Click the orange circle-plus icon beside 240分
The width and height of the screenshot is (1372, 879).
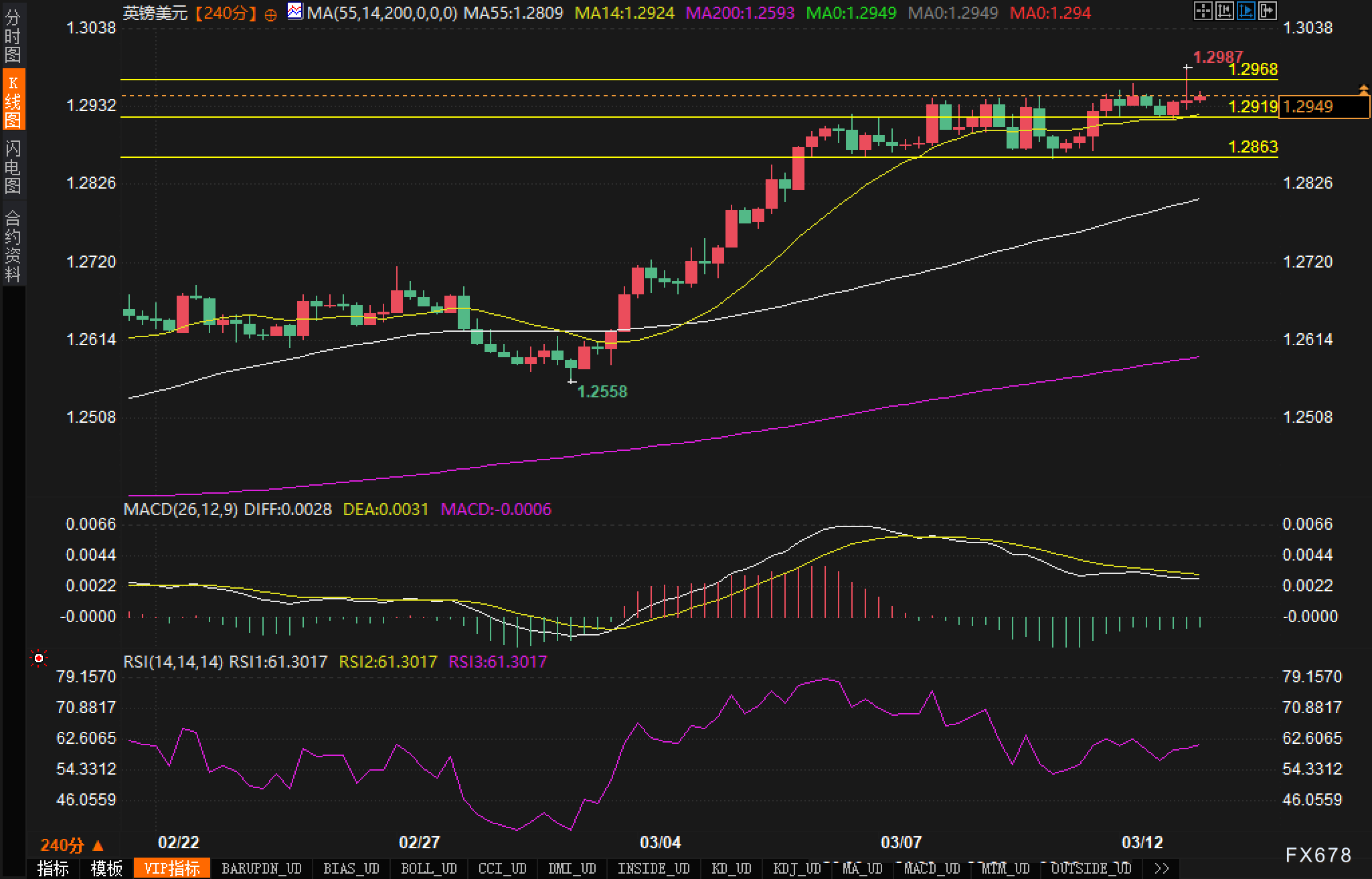270,15
